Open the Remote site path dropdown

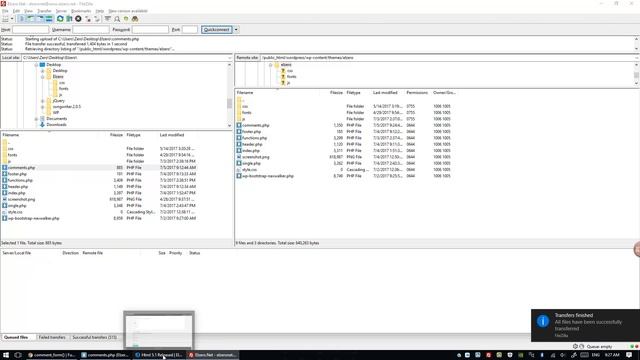[x=637, y=58]
